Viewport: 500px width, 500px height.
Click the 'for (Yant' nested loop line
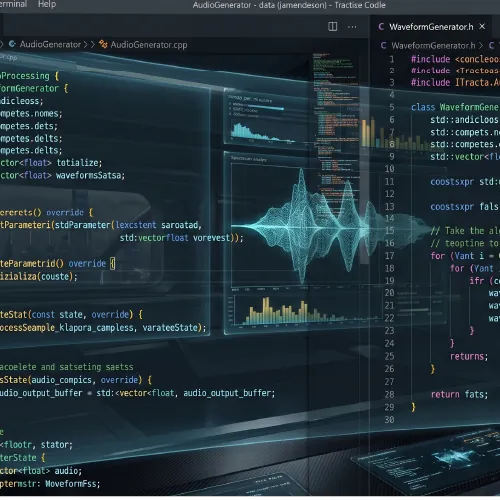(475, 268)
